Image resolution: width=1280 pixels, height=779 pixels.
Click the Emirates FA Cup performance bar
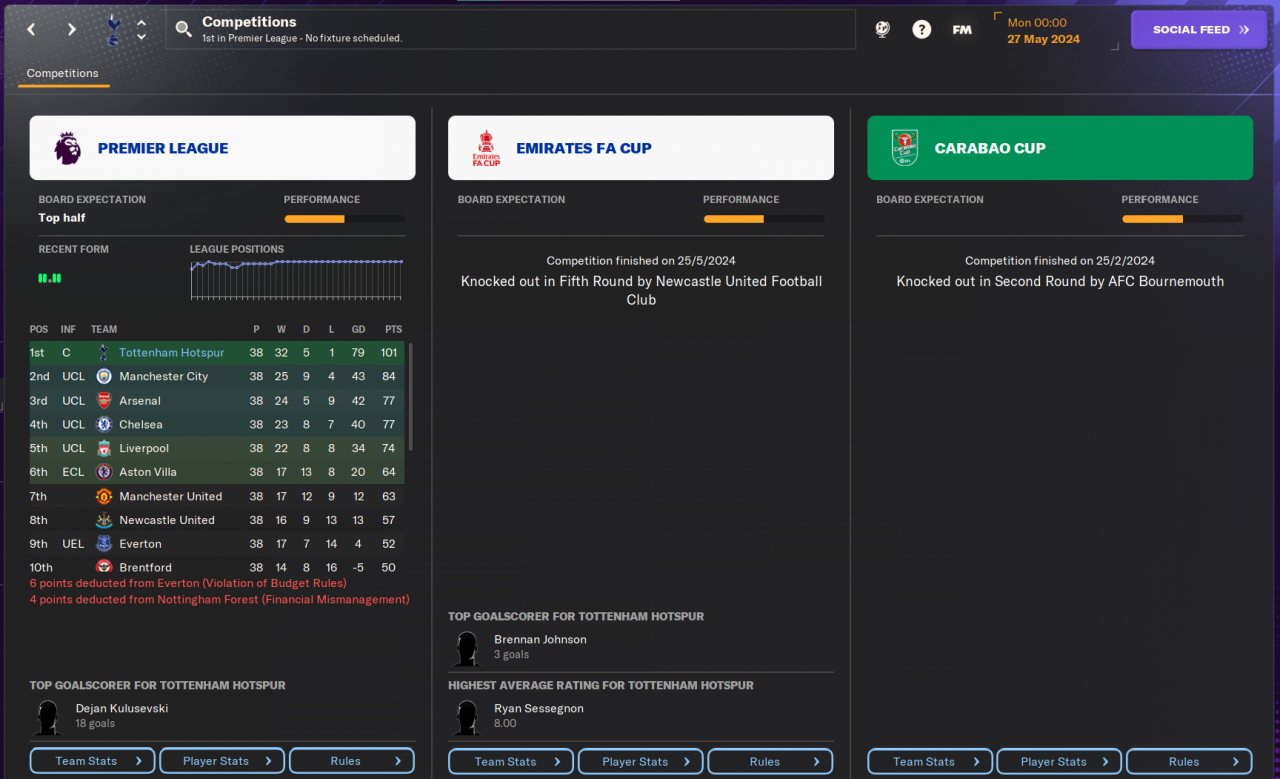tap(764, 219)
